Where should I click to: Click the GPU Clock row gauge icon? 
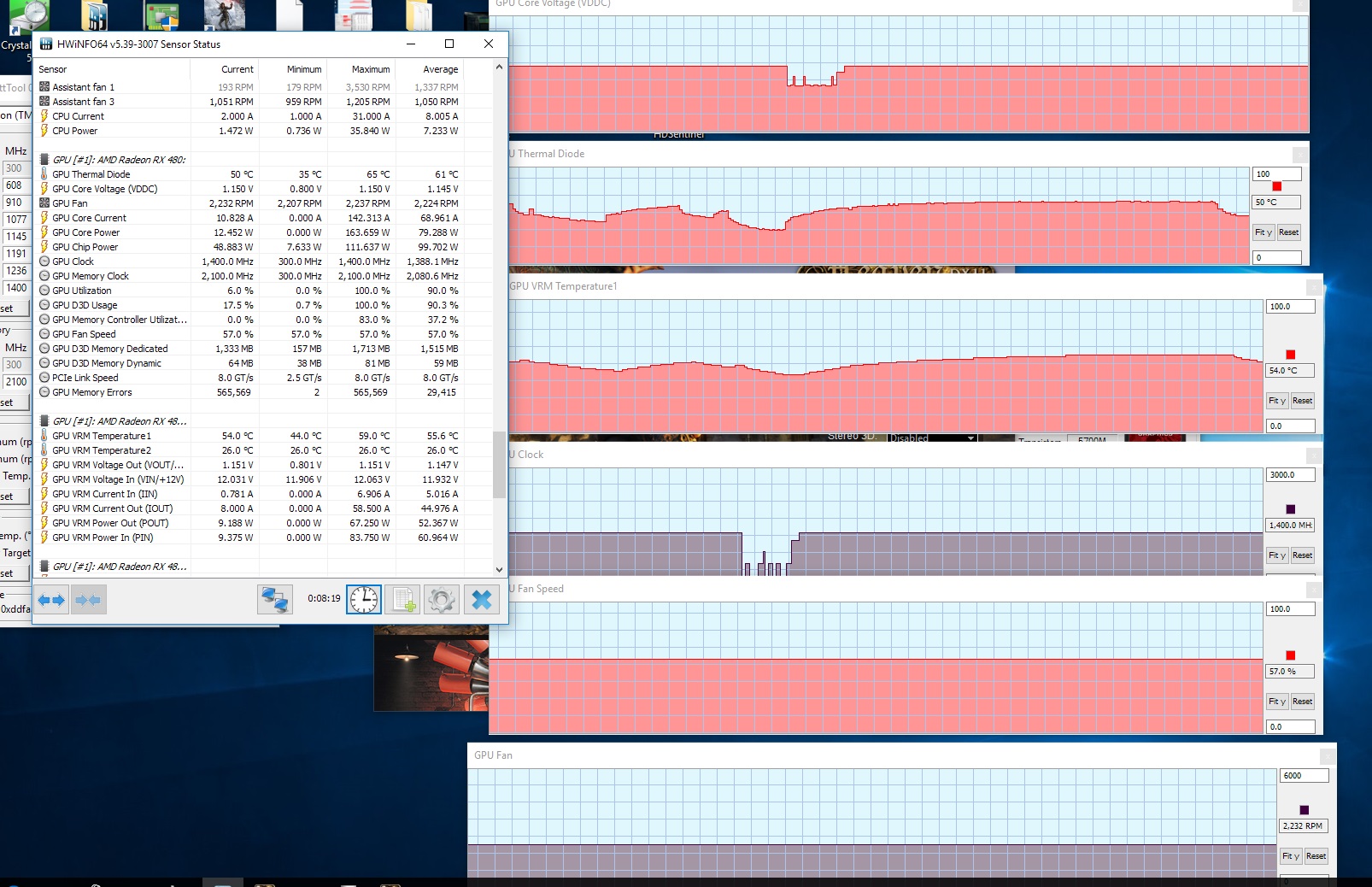(44, 261)
